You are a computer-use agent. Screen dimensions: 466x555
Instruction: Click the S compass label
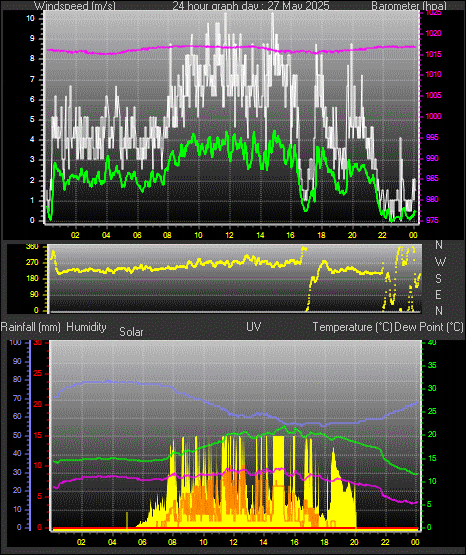tap(438, 279)
